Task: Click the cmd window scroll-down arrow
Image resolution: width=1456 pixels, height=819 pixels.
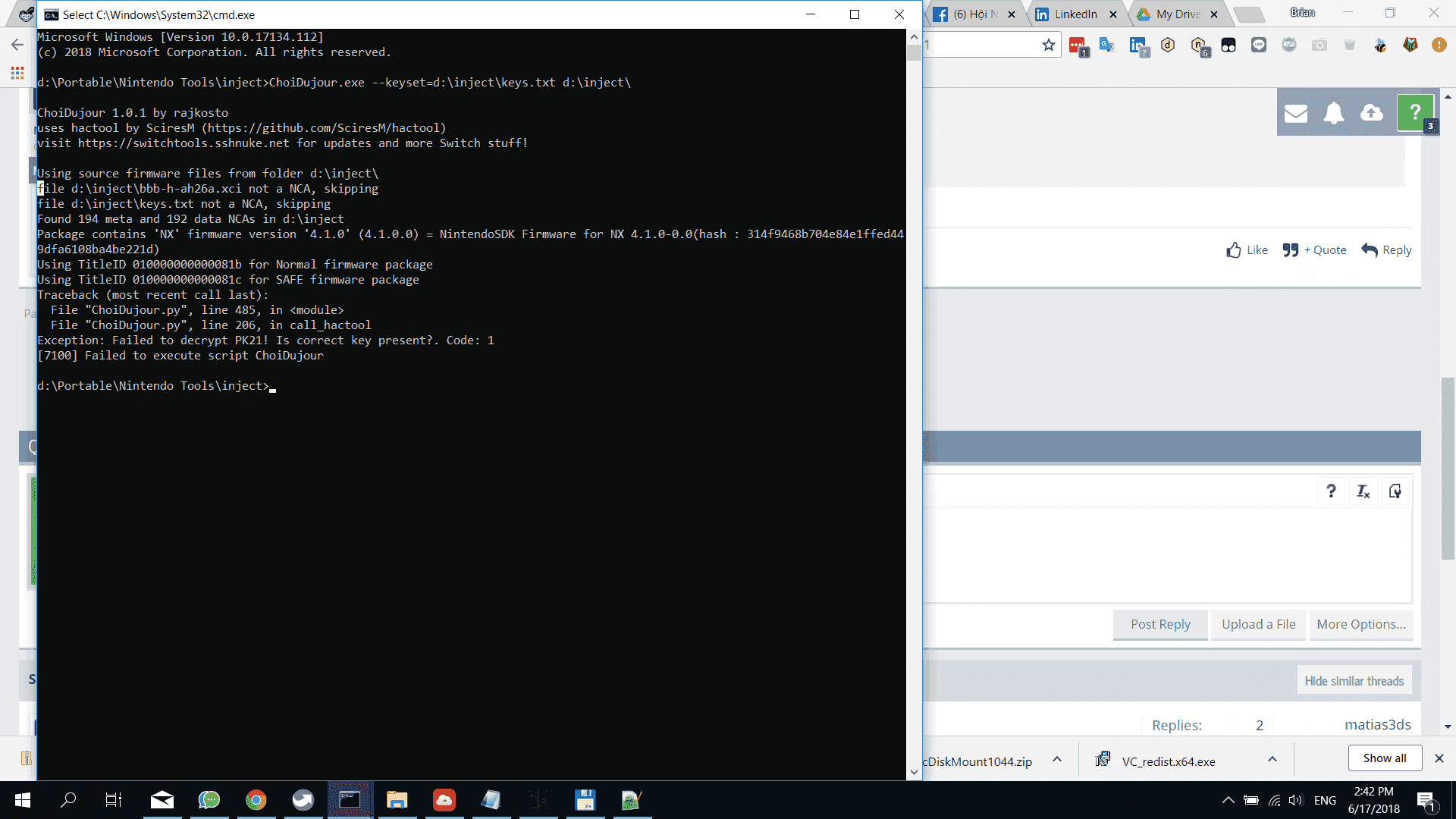Action: pos(914,773)
